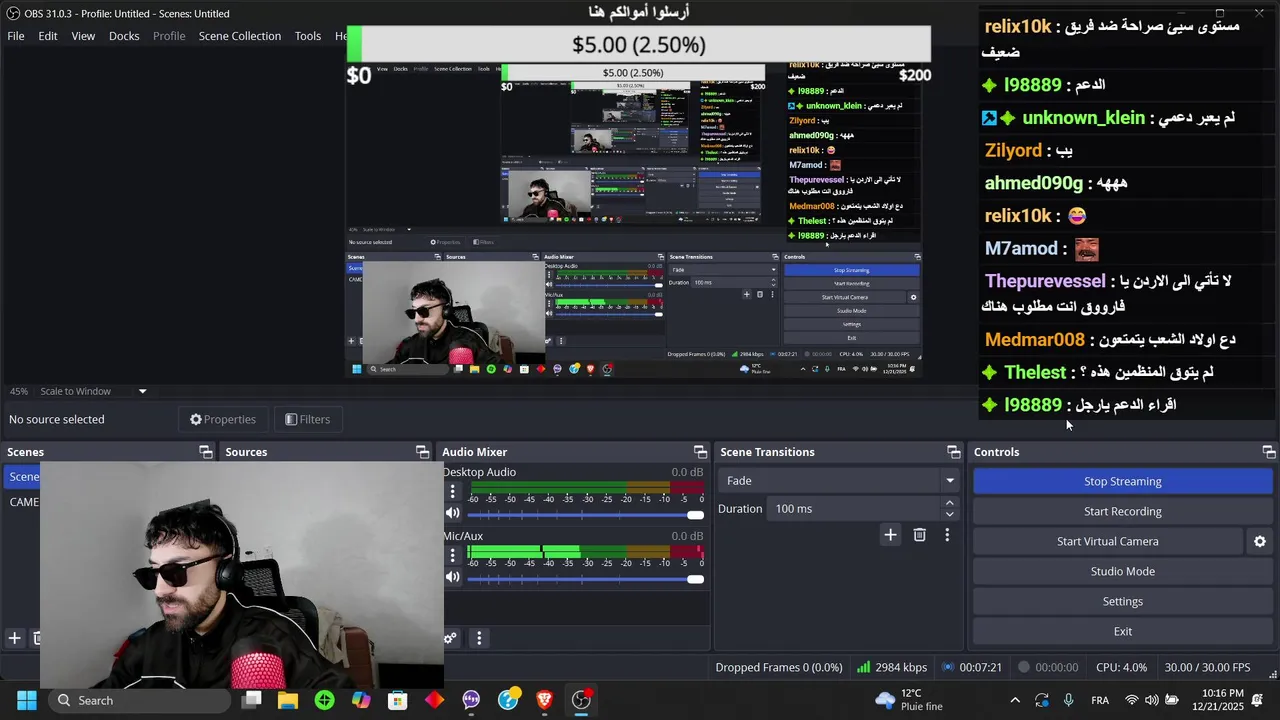Viewport: 1280px width, 720px height.
Task: Open the Edit menu
Action: coord(48,36)
